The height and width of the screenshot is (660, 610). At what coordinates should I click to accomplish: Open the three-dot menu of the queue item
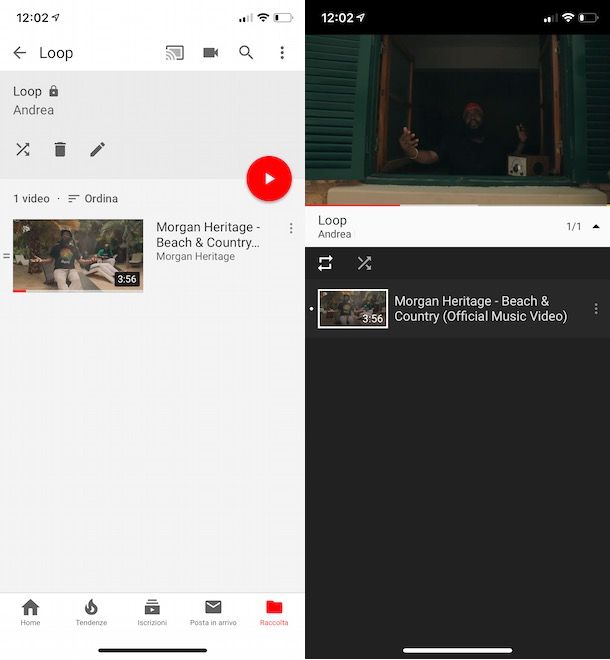(x=596, y=309)
